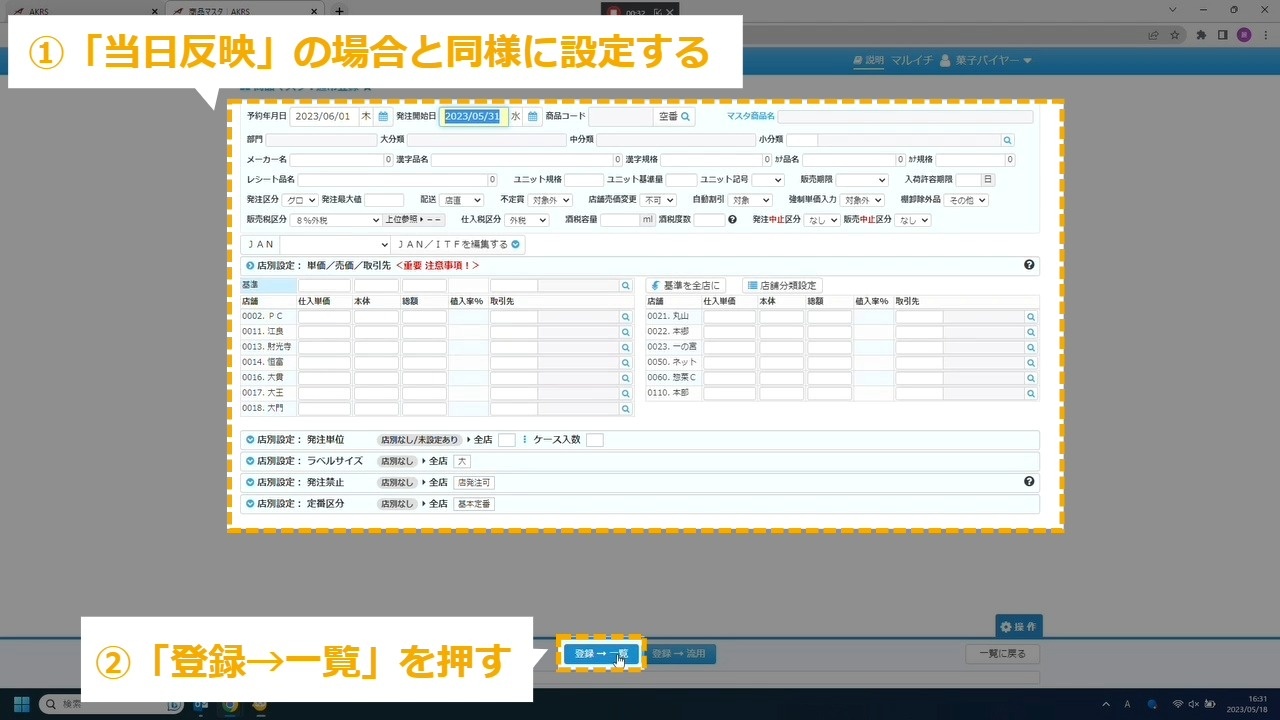1280x720 pixels.
Task: Click help icon on 店別設定 単価 header
Action: coord(1029,265)
